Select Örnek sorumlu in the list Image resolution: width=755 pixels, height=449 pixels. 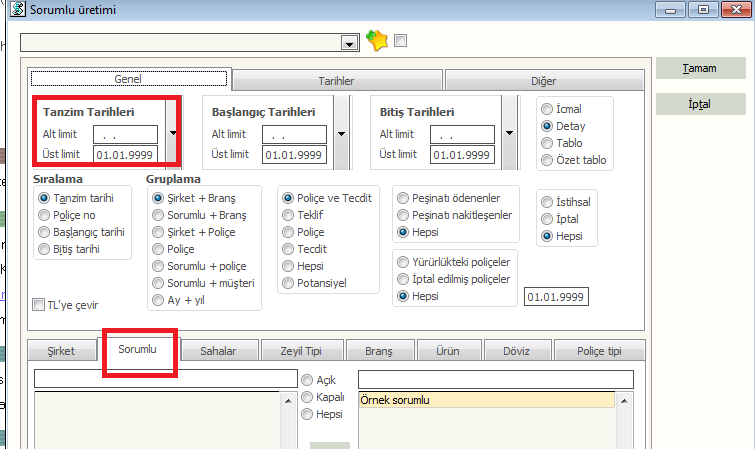click(x=485, y=400)
